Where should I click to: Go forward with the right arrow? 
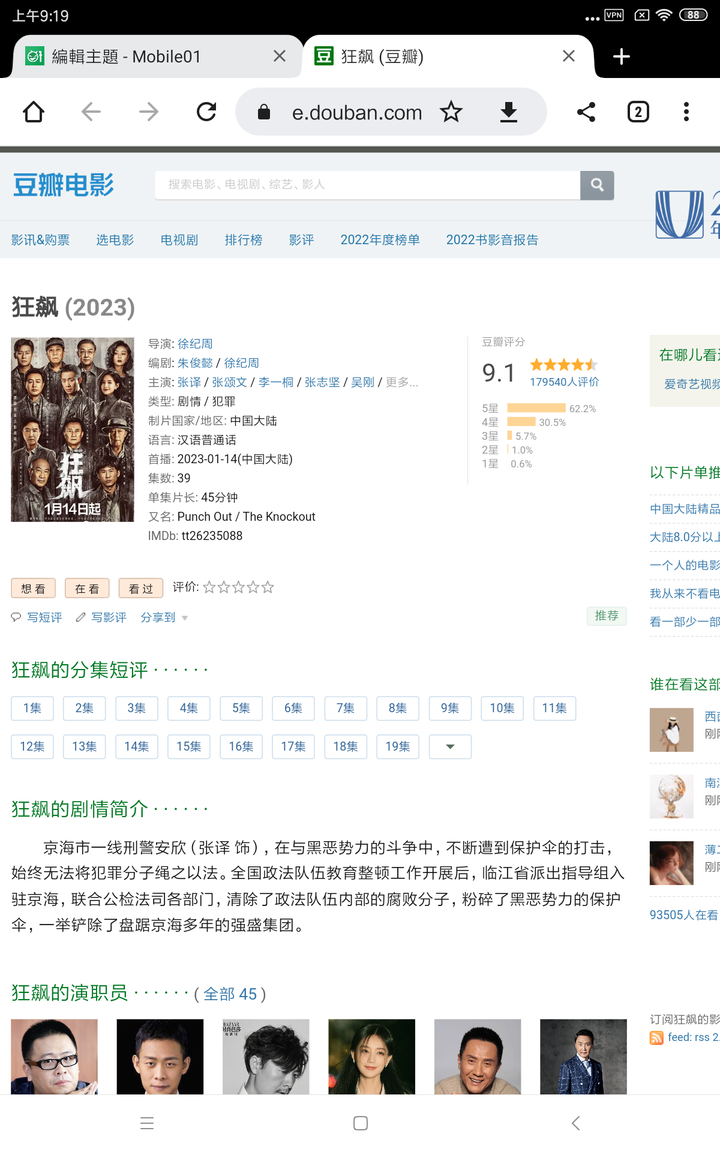coord(148,112)
